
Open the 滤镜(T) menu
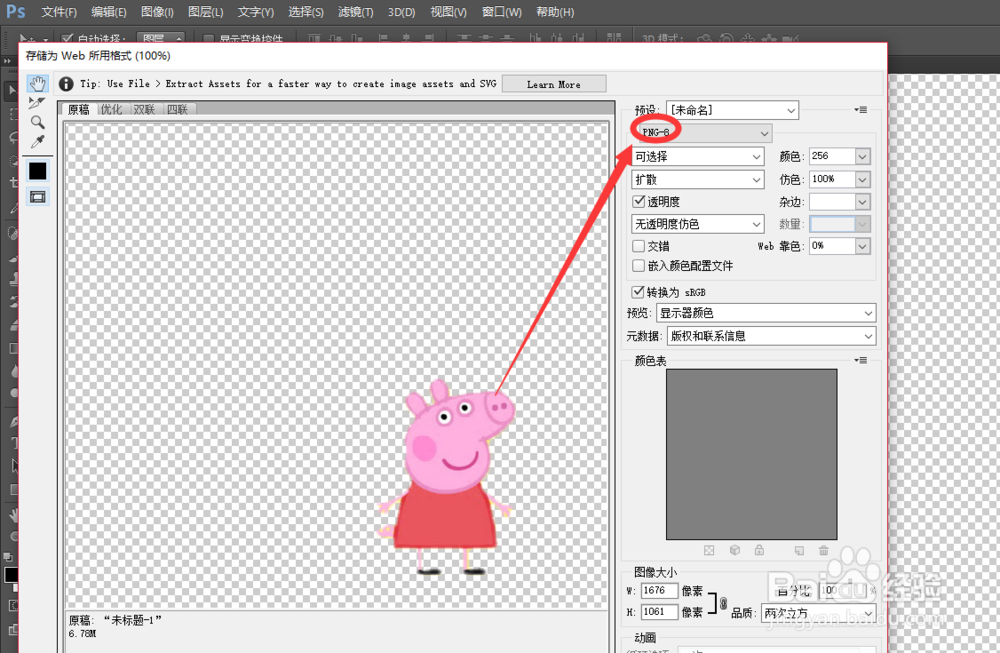coord(355,12)
